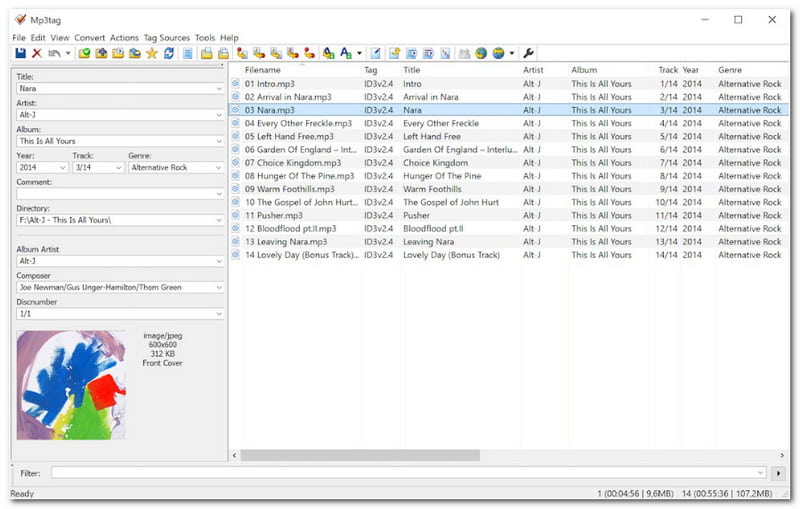Click the Tag - Filename convert icon

tap(242, 53)
